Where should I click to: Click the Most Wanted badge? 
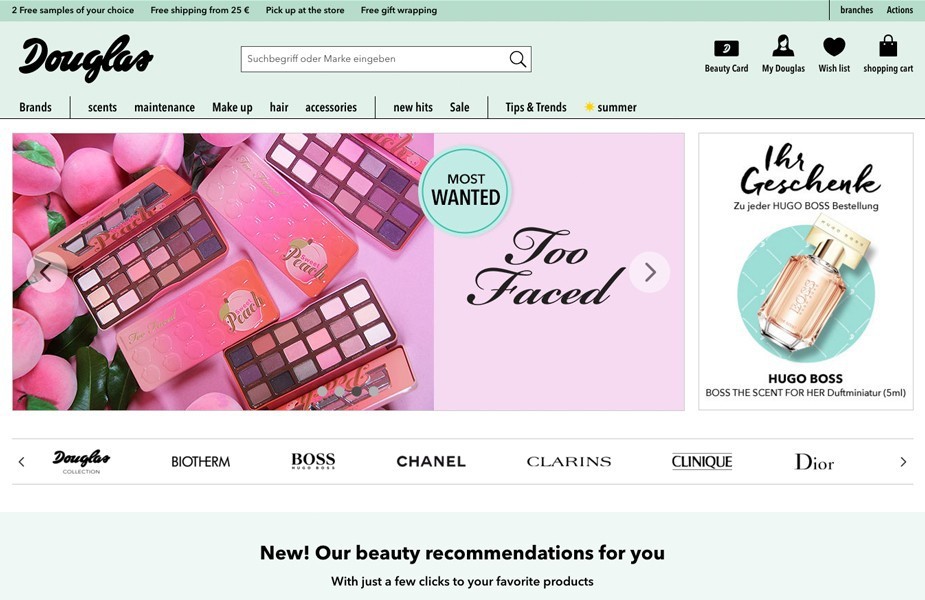465,191
